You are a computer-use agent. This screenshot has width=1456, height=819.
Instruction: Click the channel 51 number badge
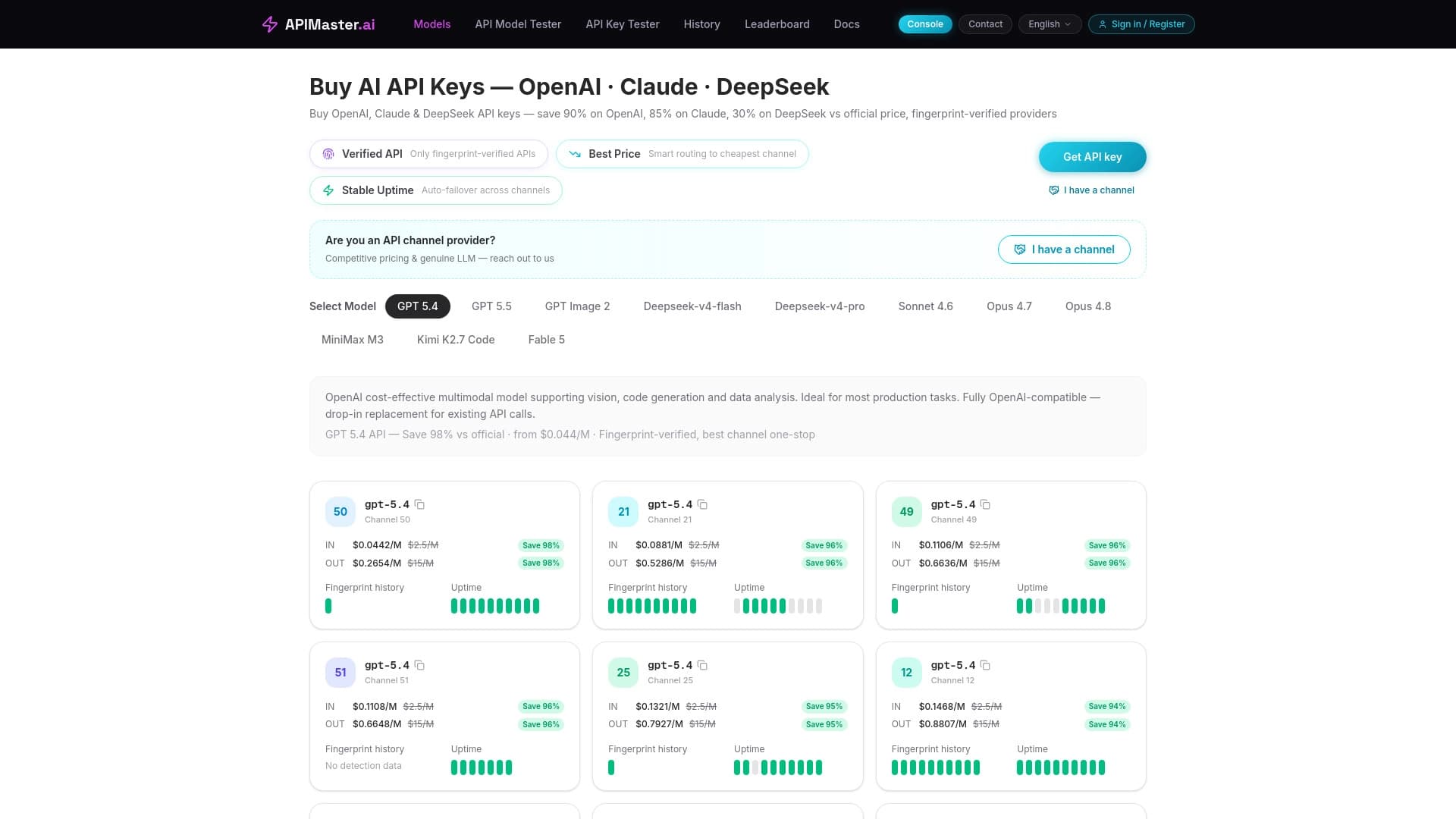(340, 673)
